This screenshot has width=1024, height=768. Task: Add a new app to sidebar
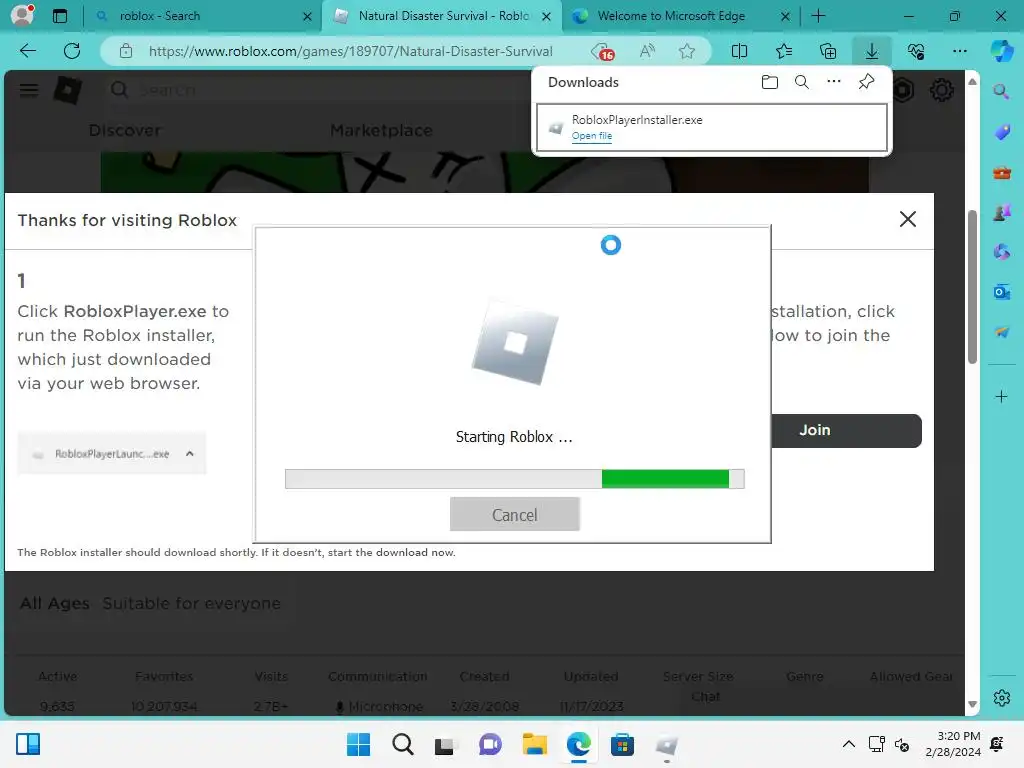[x=1001, y=396]
